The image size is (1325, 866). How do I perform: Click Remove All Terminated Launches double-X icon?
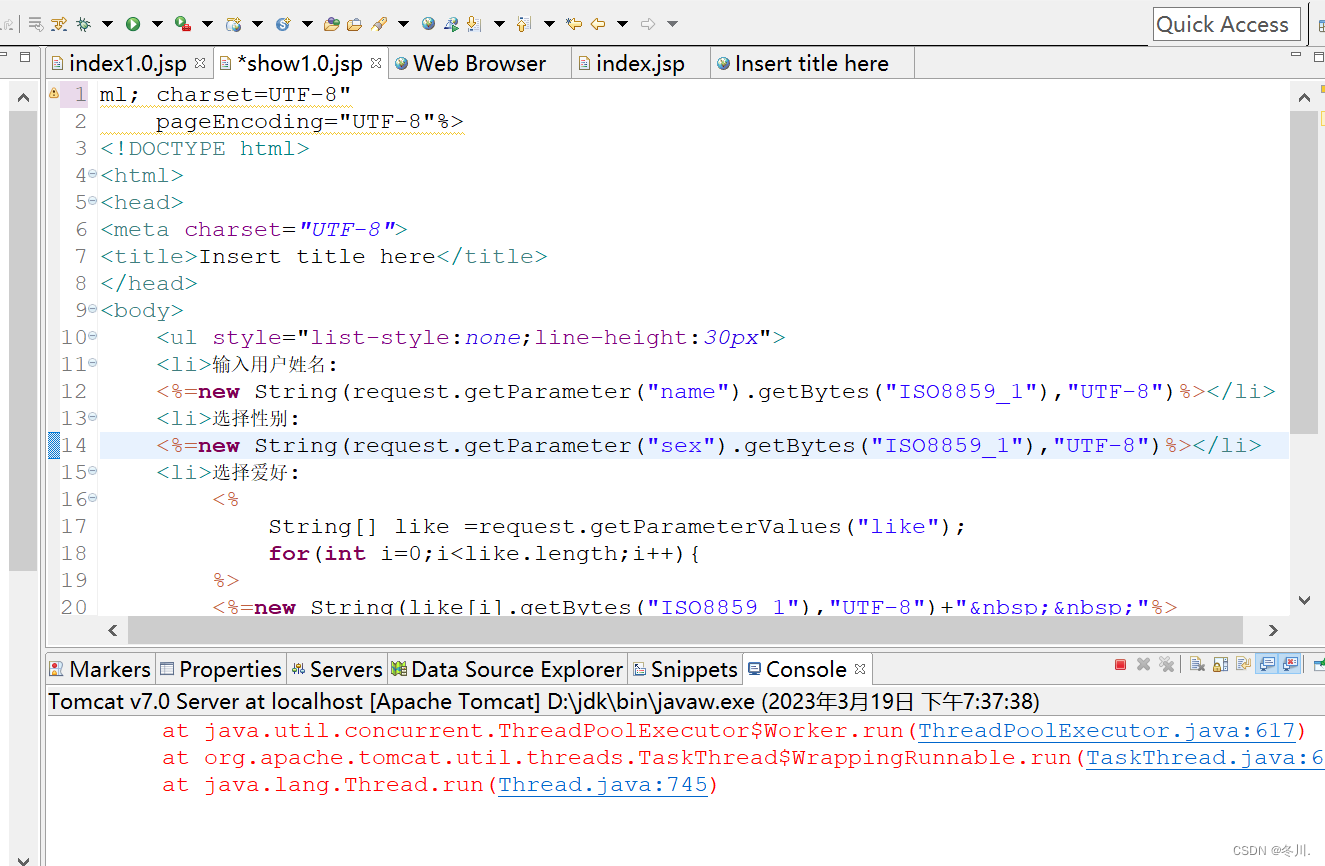[x=1167, y=664]
